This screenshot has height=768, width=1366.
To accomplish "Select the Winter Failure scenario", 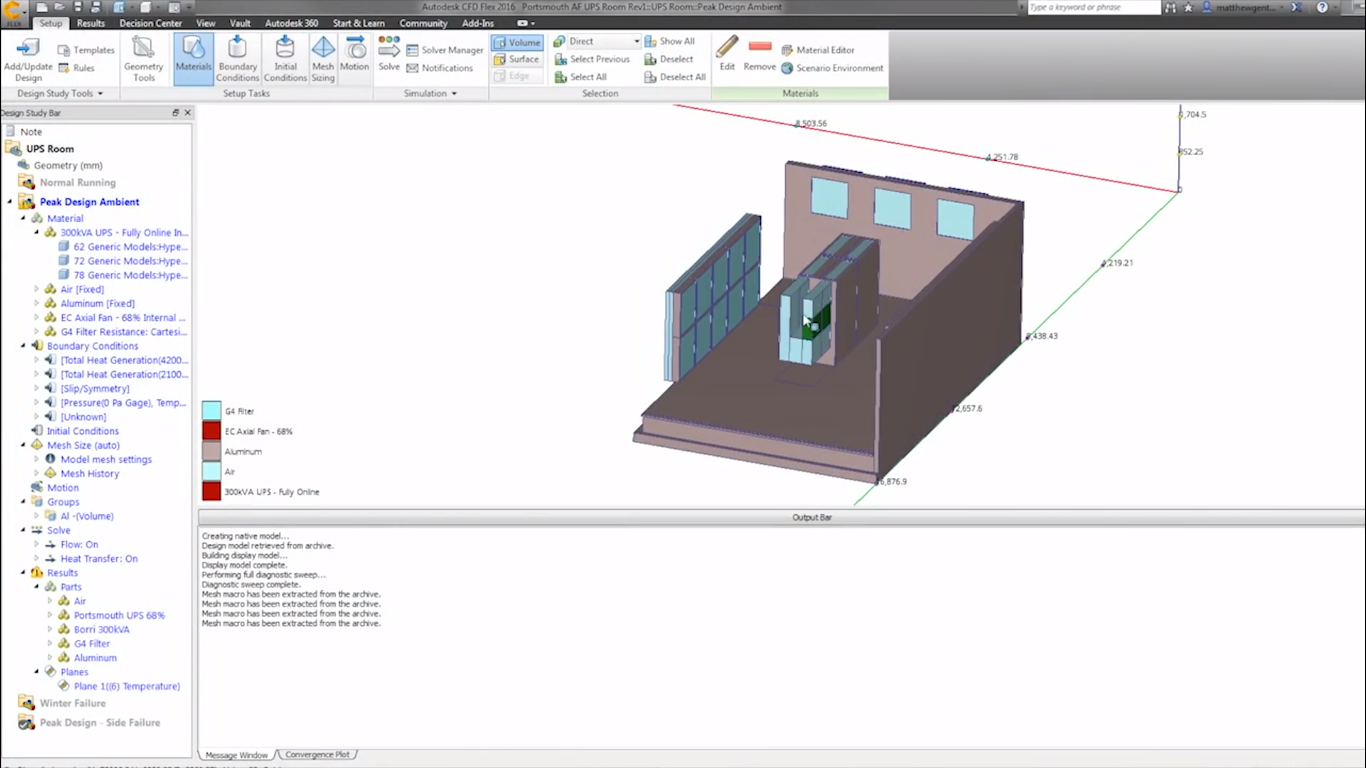I will coord(72,703).
